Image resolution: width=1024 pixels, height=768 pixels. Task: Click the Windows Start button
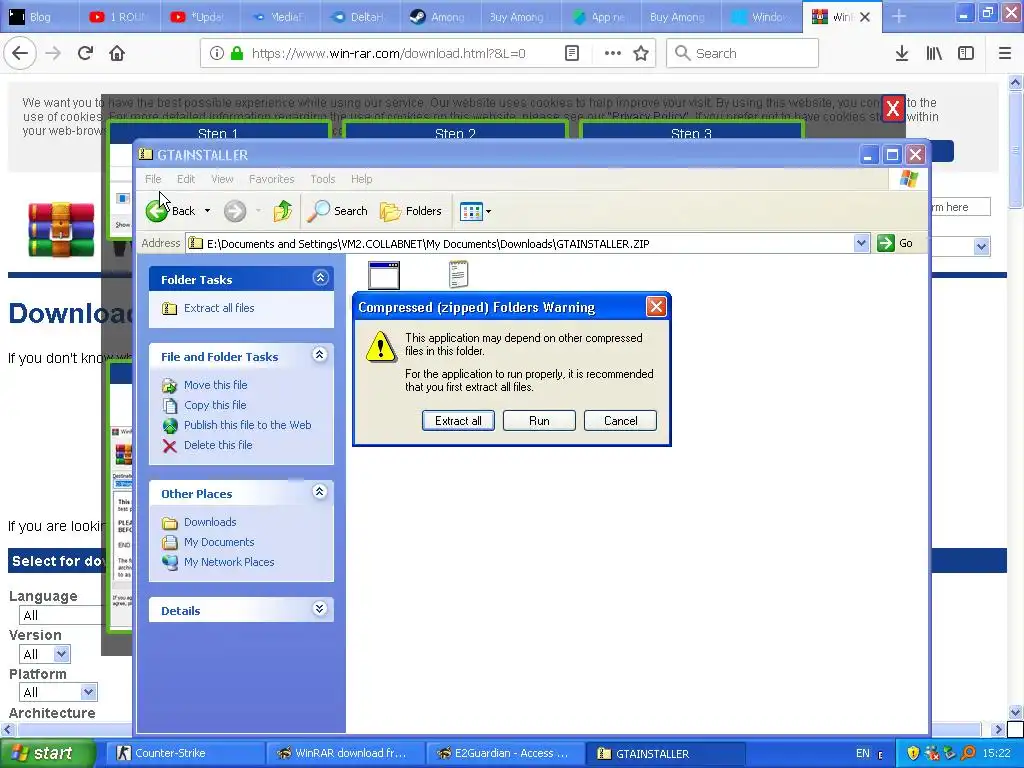tap(48, 754)
